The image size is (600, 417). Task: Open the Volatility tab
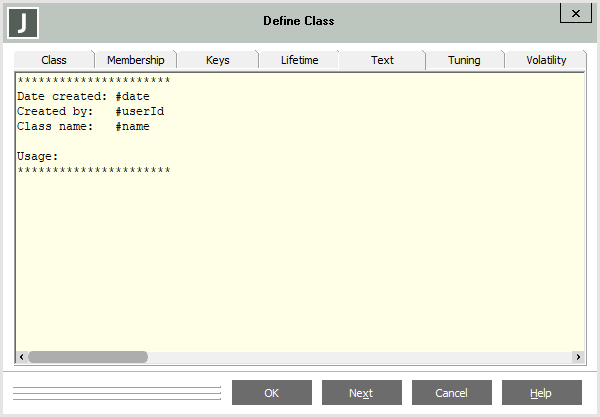point(546,60)
